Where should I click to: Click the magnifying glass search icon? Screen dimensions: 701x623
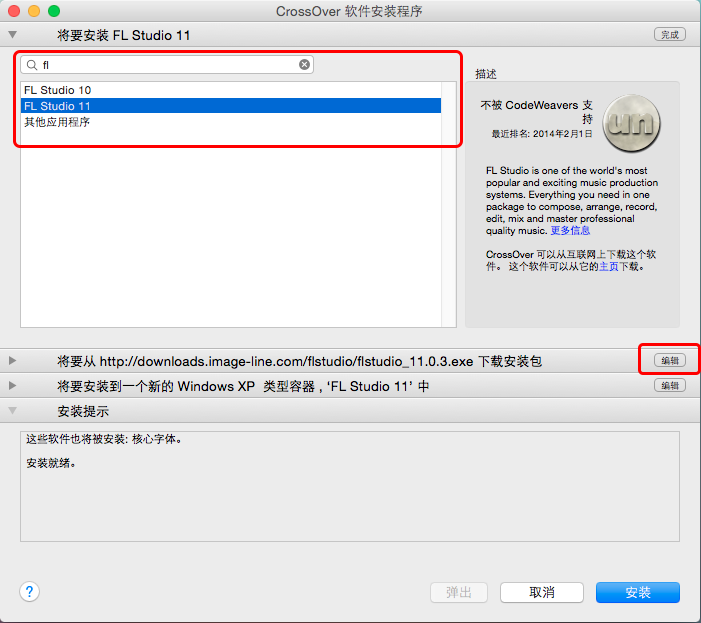(32, 65)
